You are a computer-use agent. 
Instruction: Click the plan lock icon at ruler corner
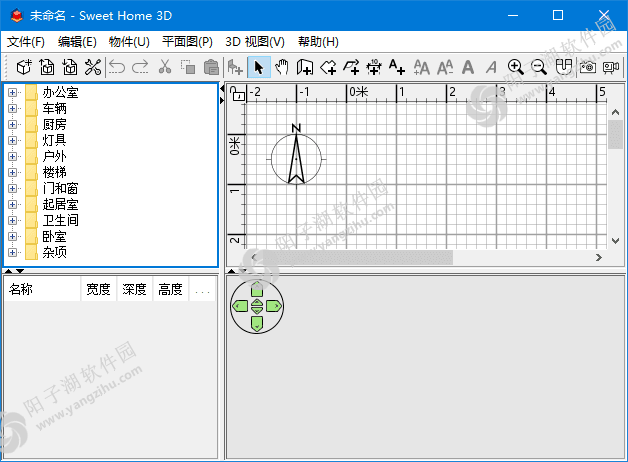(237, 94)
